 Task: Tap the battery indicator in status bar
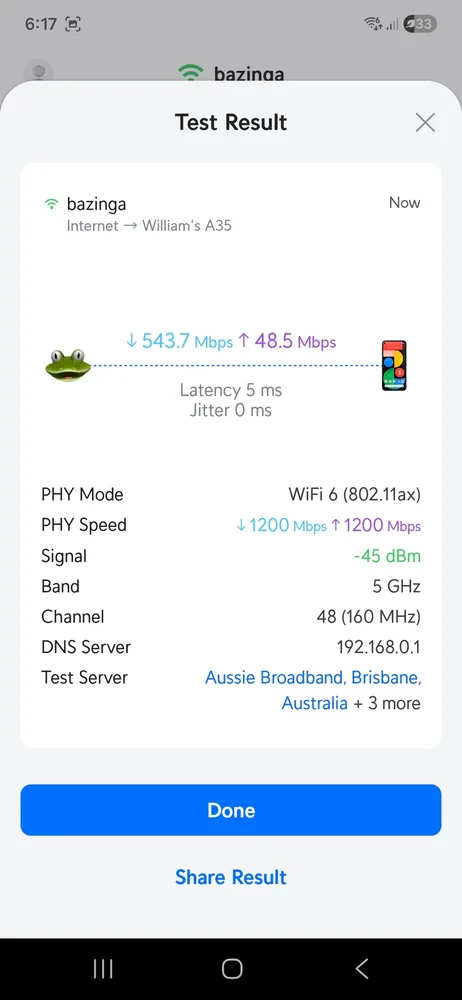click(420, 24)
